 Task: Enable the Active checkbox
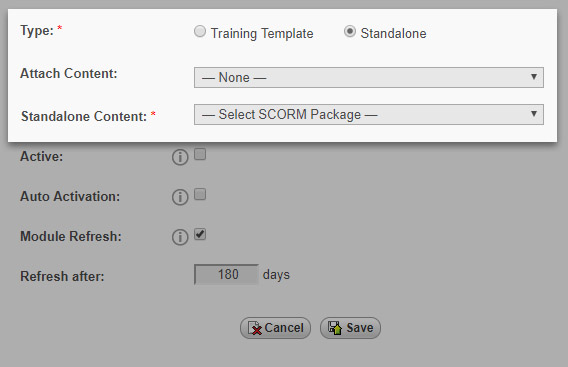[200, 154]
